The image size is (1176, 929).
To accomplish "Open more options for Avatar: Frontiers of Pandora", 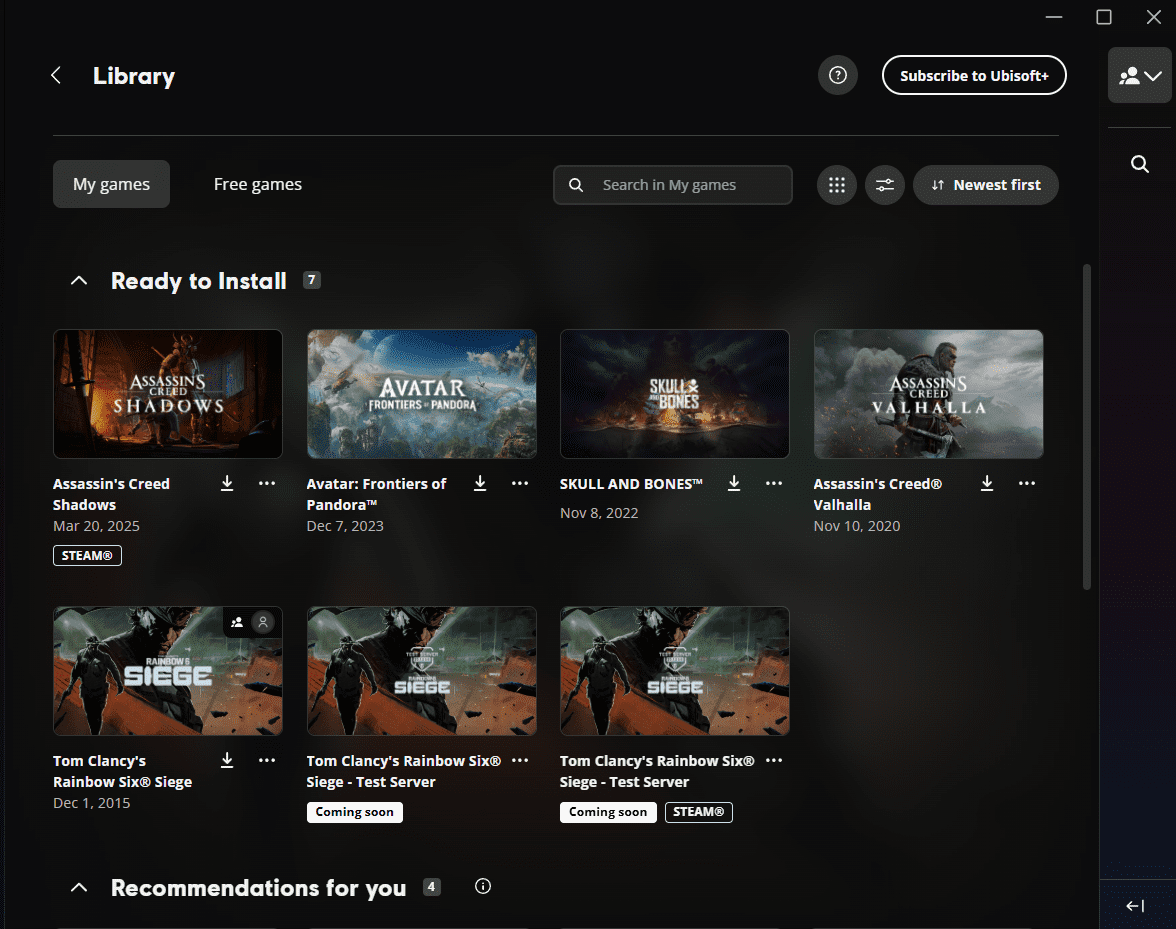I will 520,483.
